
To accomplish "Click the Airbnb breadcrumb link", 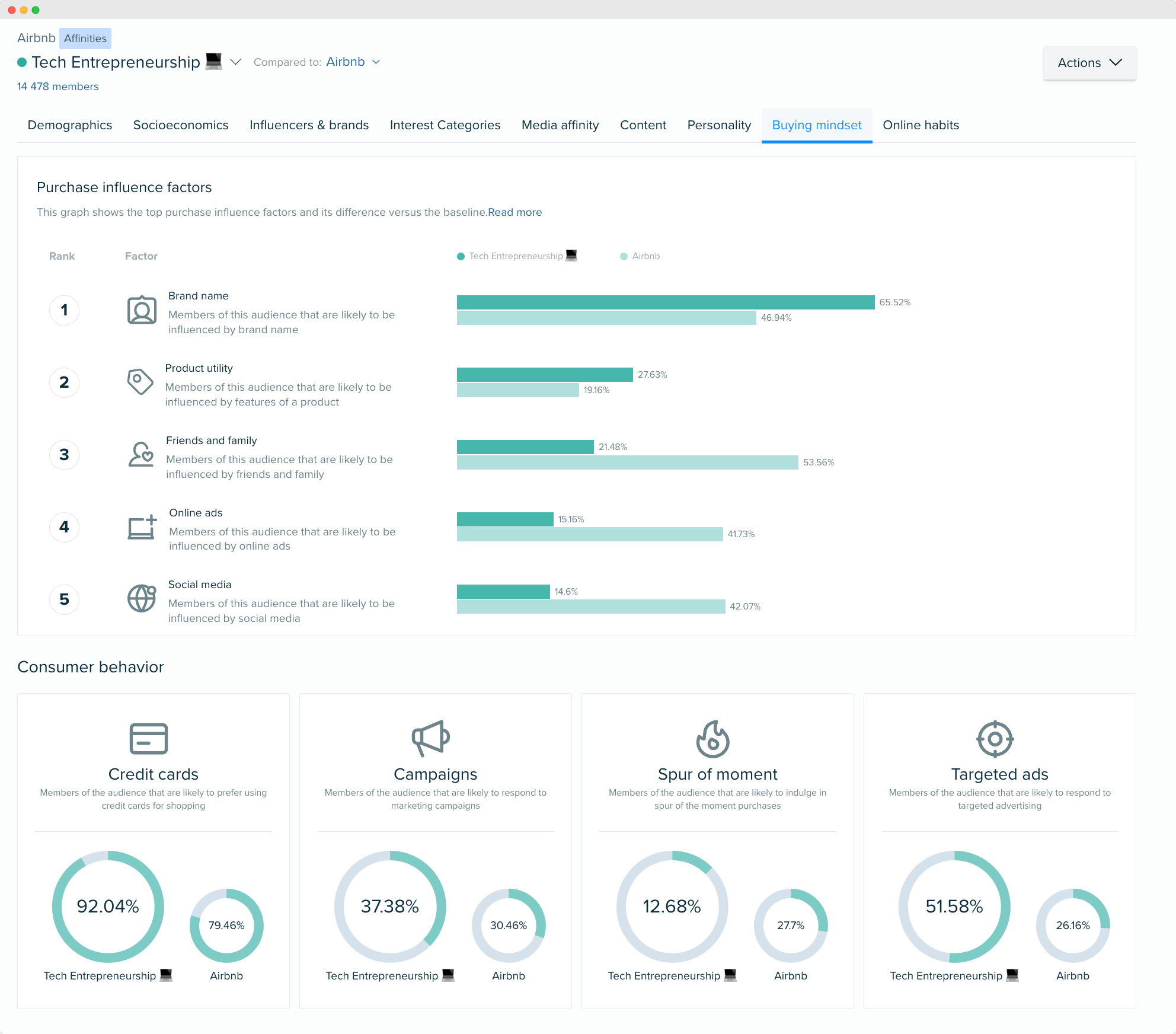I will click(36, 37).
